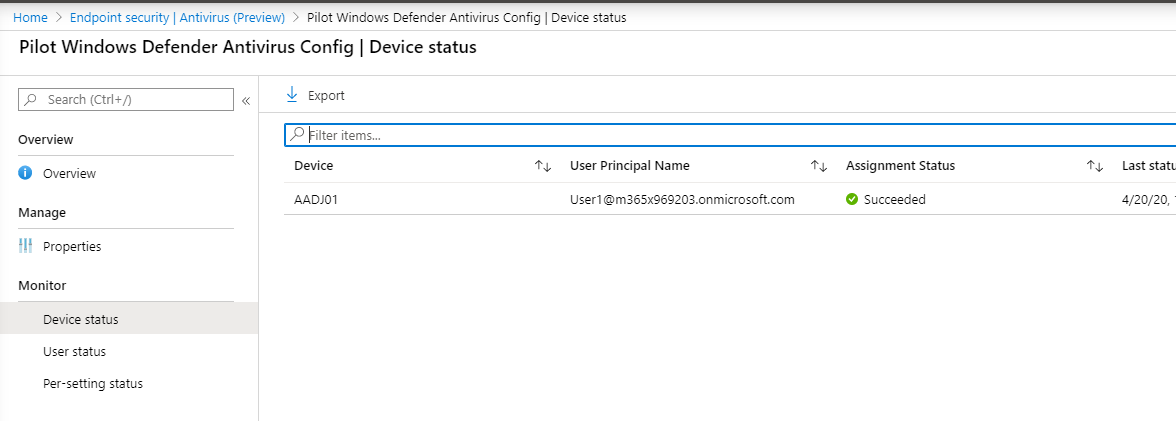The height and width of the screenshot is (421, 1176).
Task: Sort by Assignment Status arrows
Action: tap(1095, 166)
